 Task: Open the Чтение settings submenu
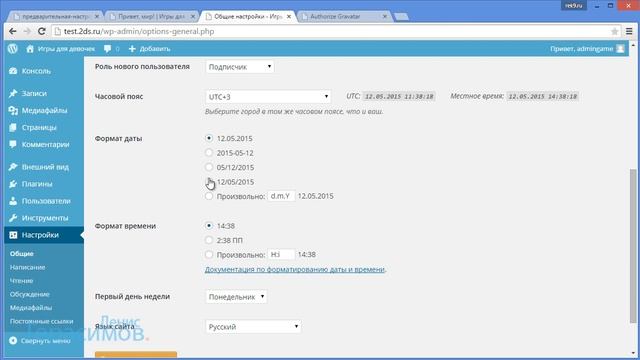click(22, 281)
